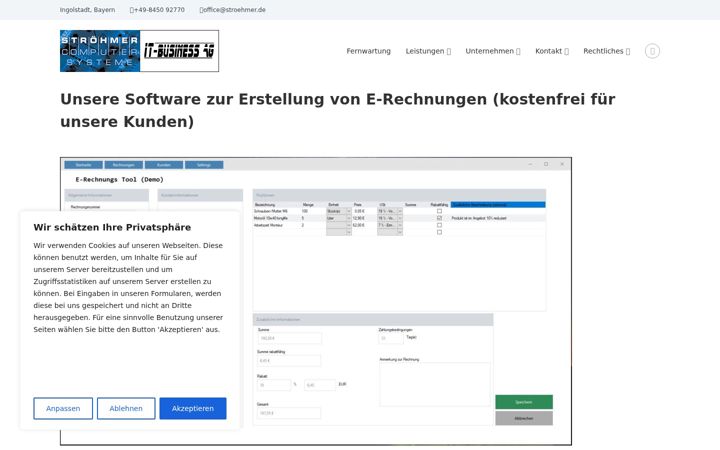Open Einheit dropdown in Schrauben Mutter M6 row
Viewport: 720px width, 450px height.
point(339,211)
